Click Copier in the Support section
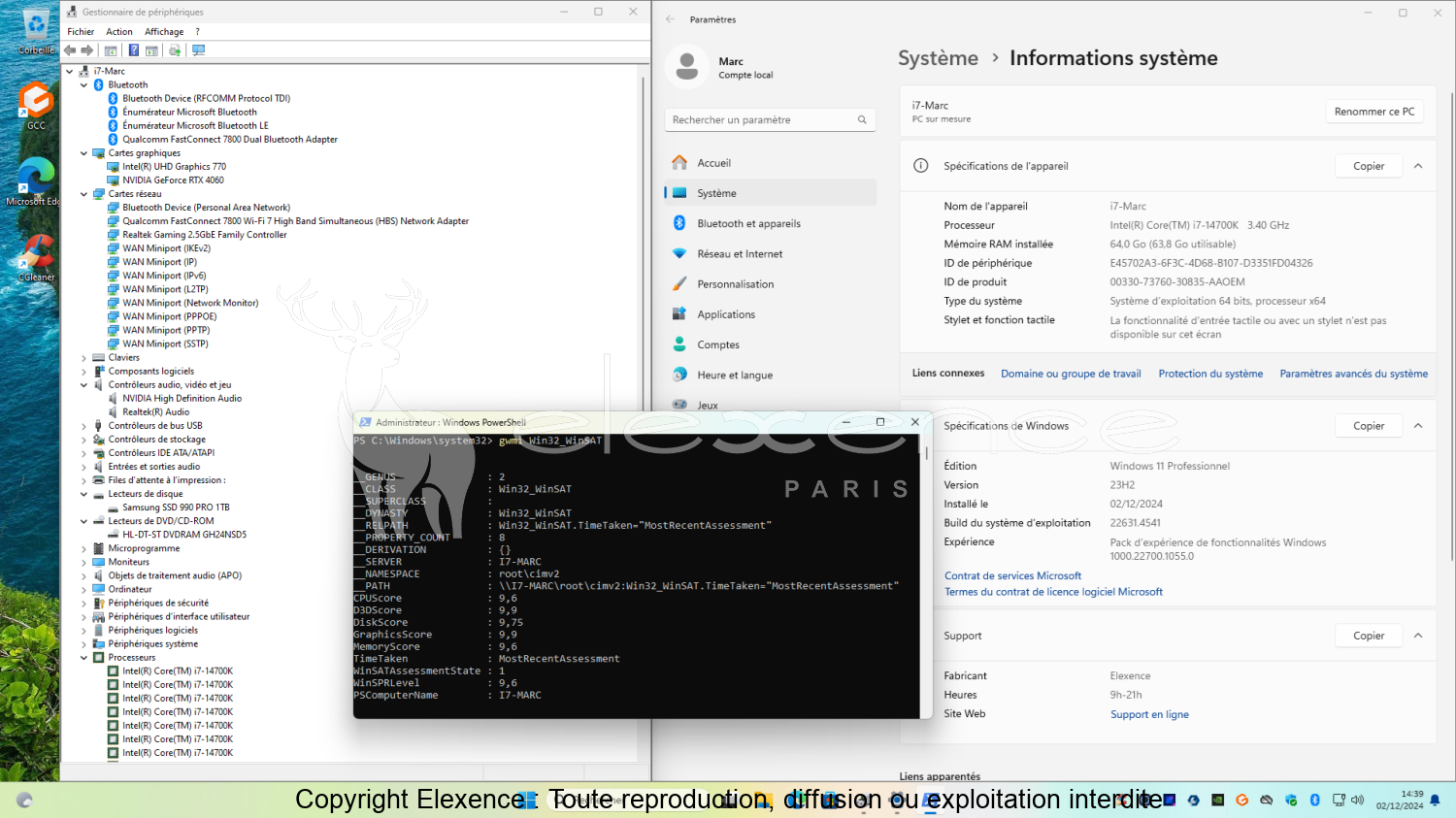The height and width of the screenshot is (818, 1456). point(1369,636)
